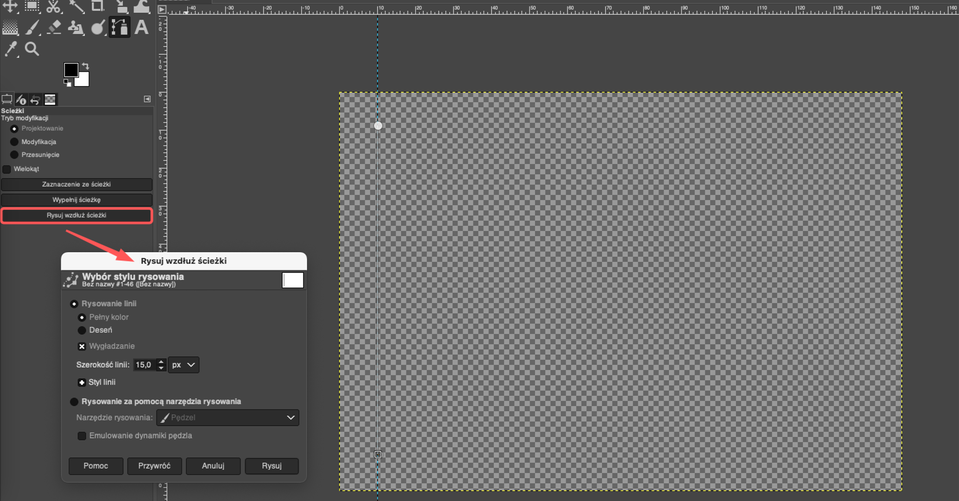This screenshot has width=959, height=501.
Task: Switch to the Tool Options tab
Action: coord(7,99)
